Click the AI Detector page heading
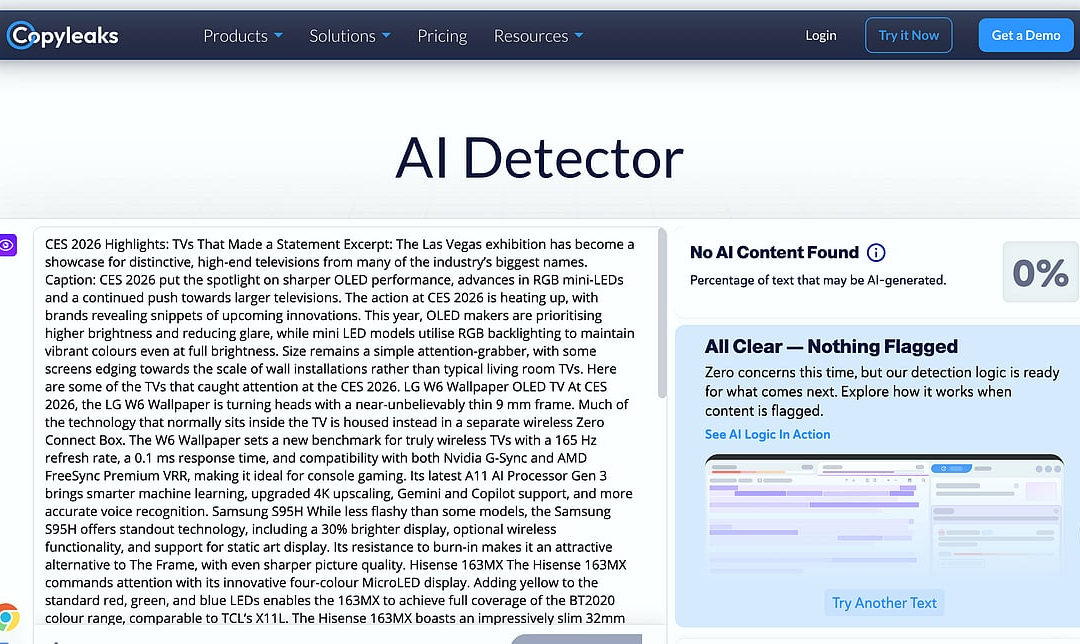Image resolution: width=1080 pixels, height=644 pixels. tap(539, 158)
